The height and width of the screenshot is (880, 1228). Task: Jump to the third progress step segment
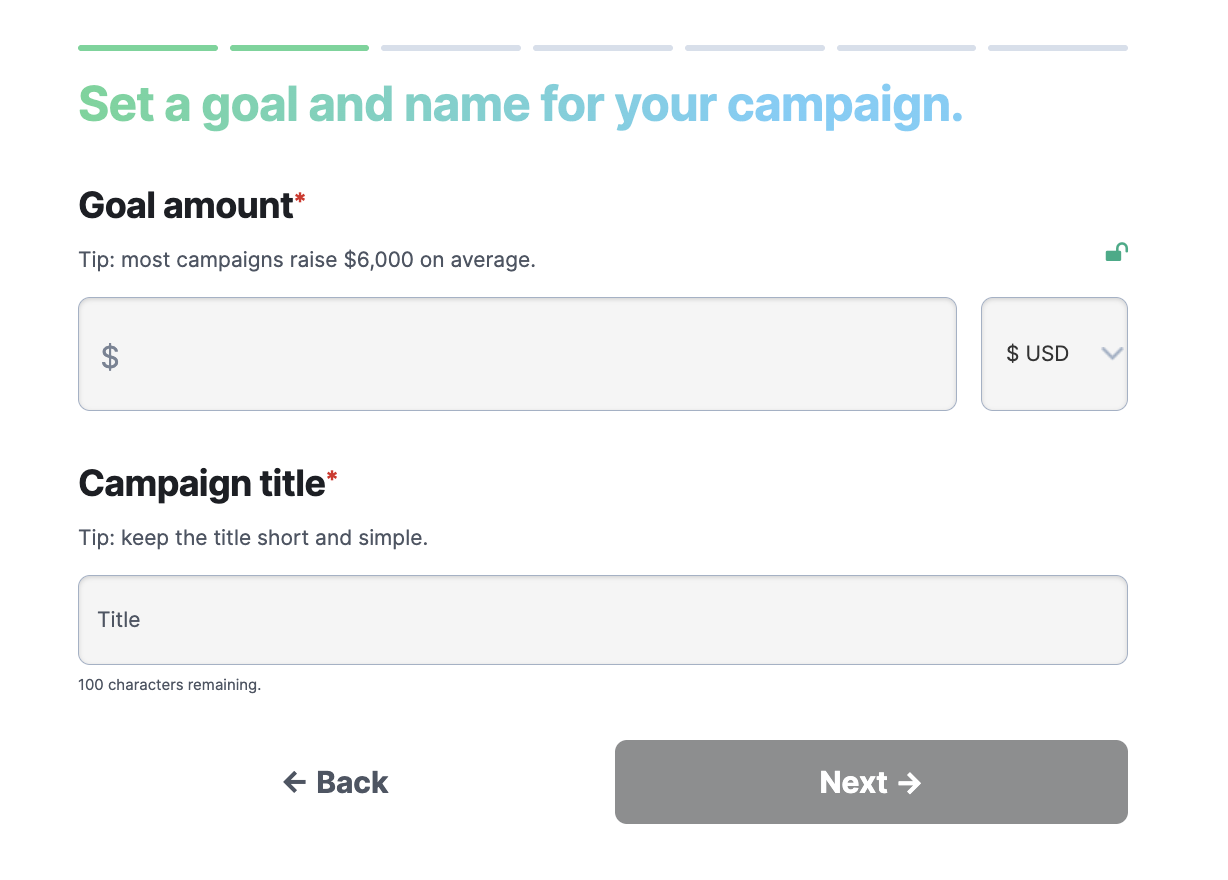[451, 48]
